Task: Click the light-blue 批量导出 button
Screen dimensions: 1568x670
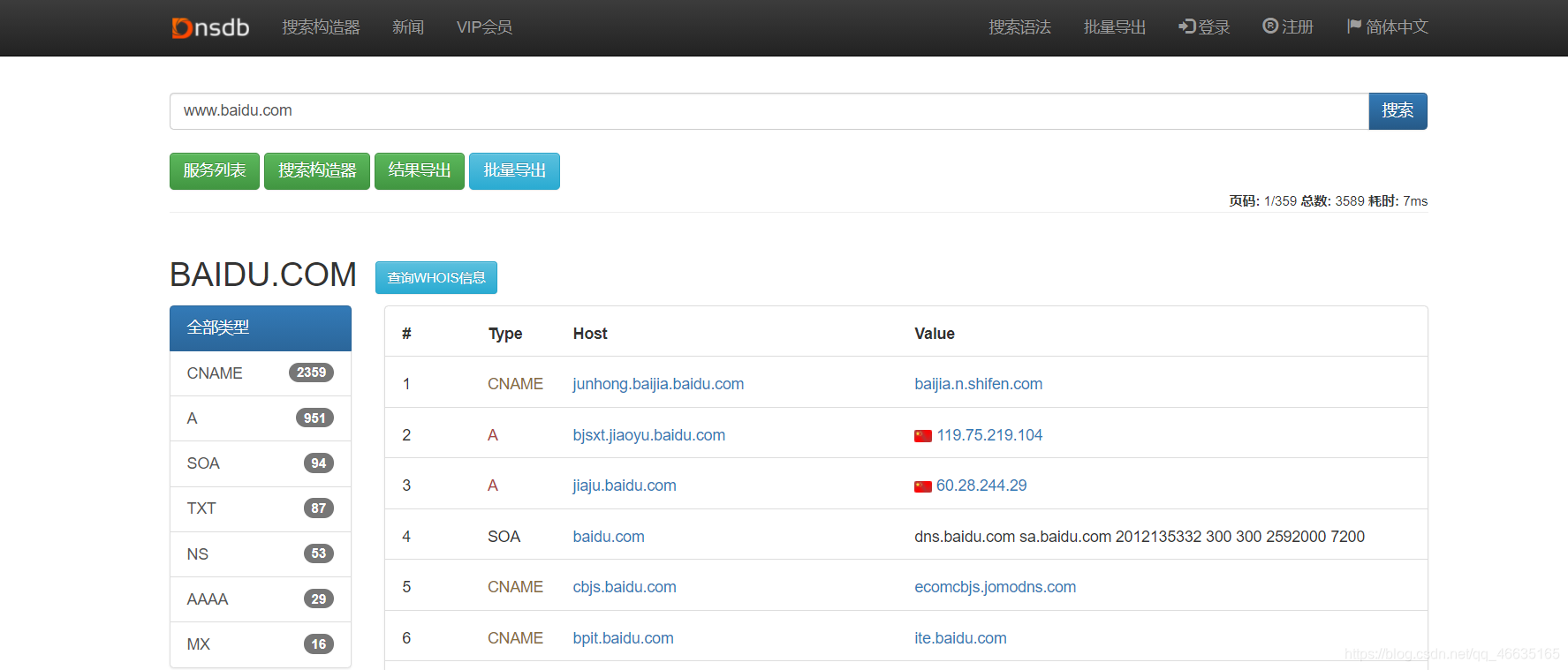Action: point(514,171)
